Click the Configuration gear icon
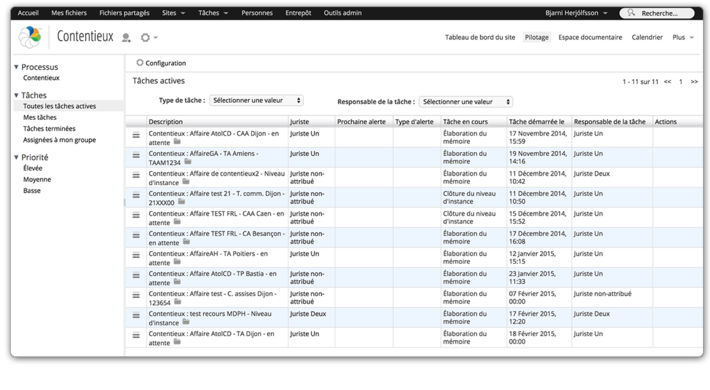Screen dimensions: 710x390 [140, 63]
